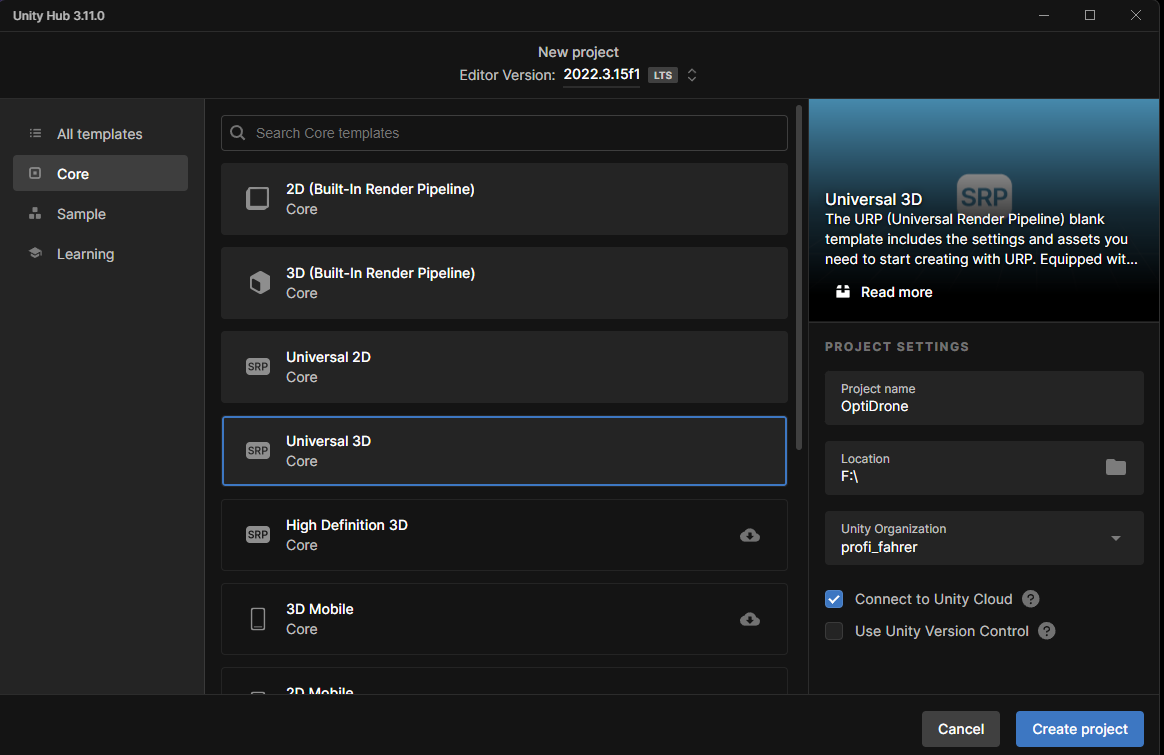Close the Unity Hub window
This screenshot has width=1164, height=755.
(x=1136, y=15)
